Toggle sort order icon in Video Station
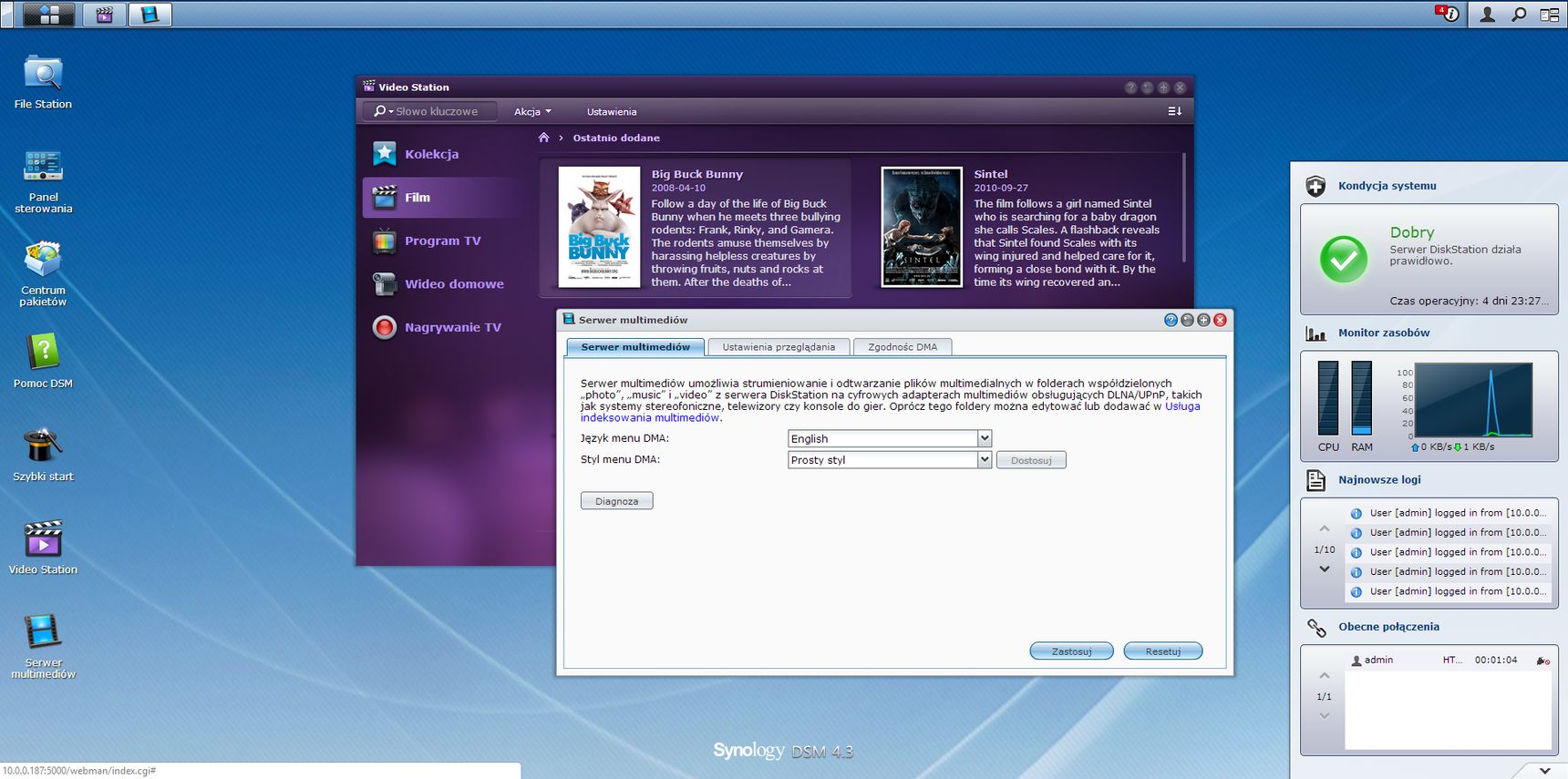The image size is (1568, 779). pos(1174,111)
